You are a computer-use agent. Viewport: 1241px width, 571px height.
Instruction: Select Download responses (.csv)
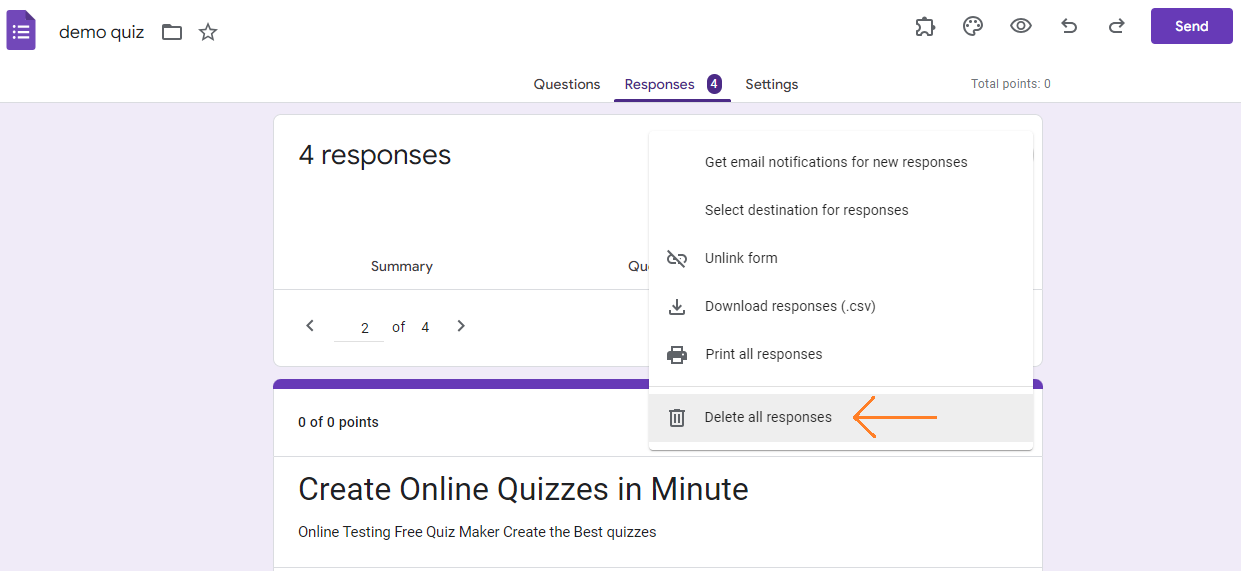tap(789, 306)
